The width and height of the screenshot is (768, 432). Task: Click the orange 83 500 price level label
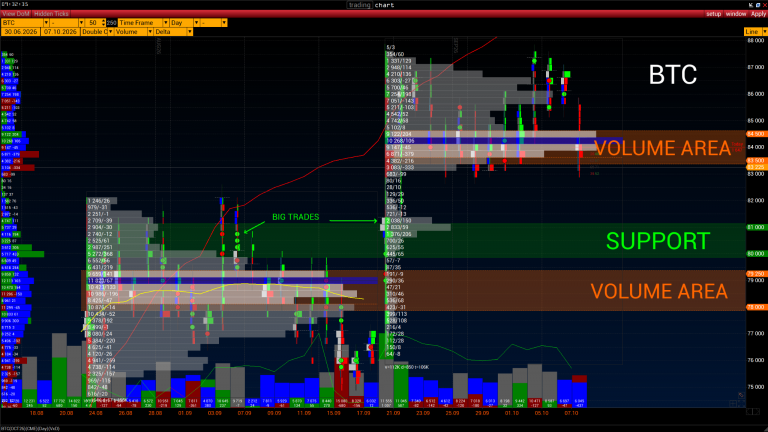[756, 160]
